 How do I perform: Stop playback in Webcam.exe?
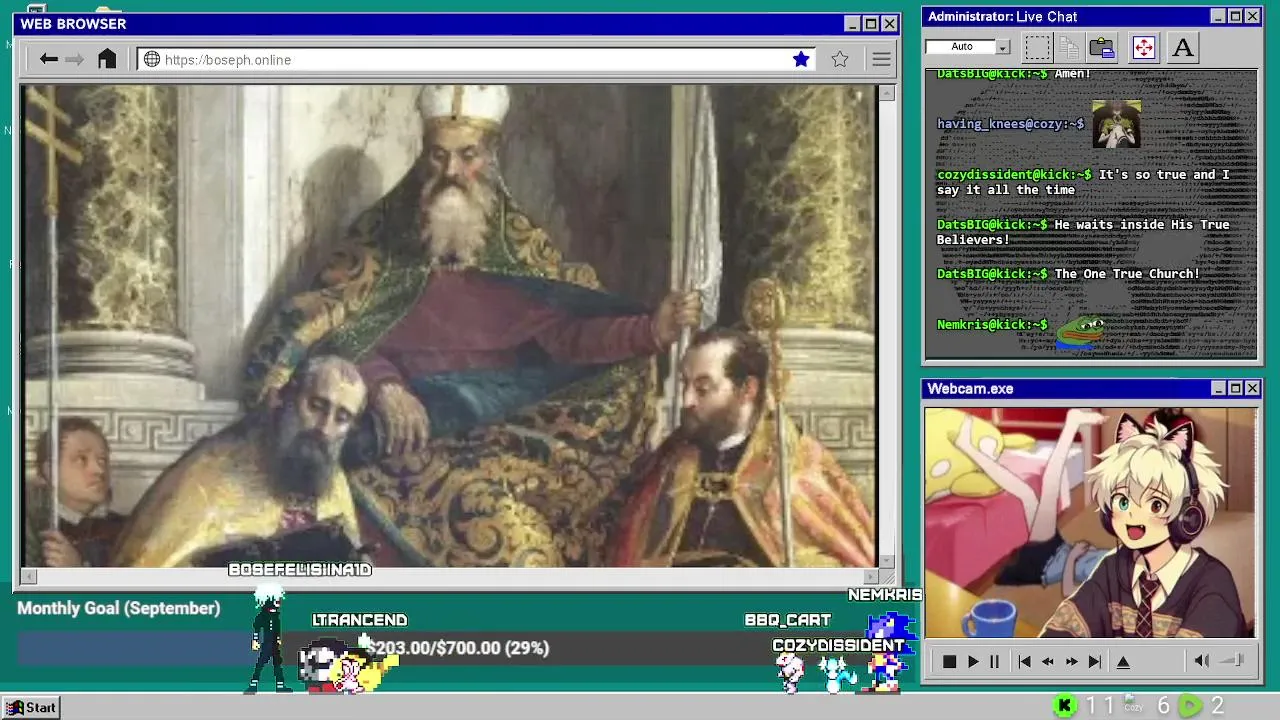click(949, 661)
